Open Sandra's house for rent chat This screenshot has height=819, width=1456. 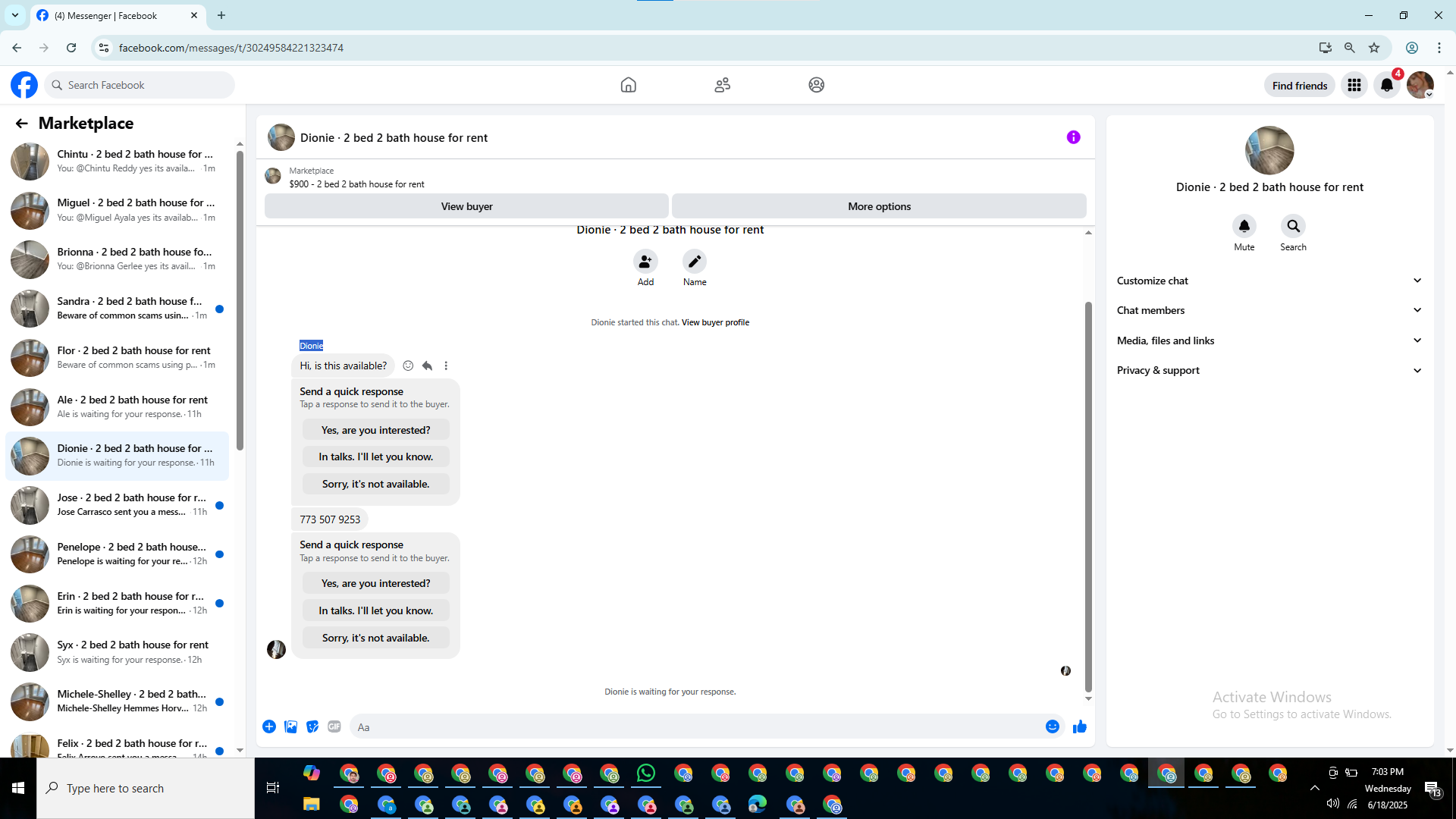[118, 309]
